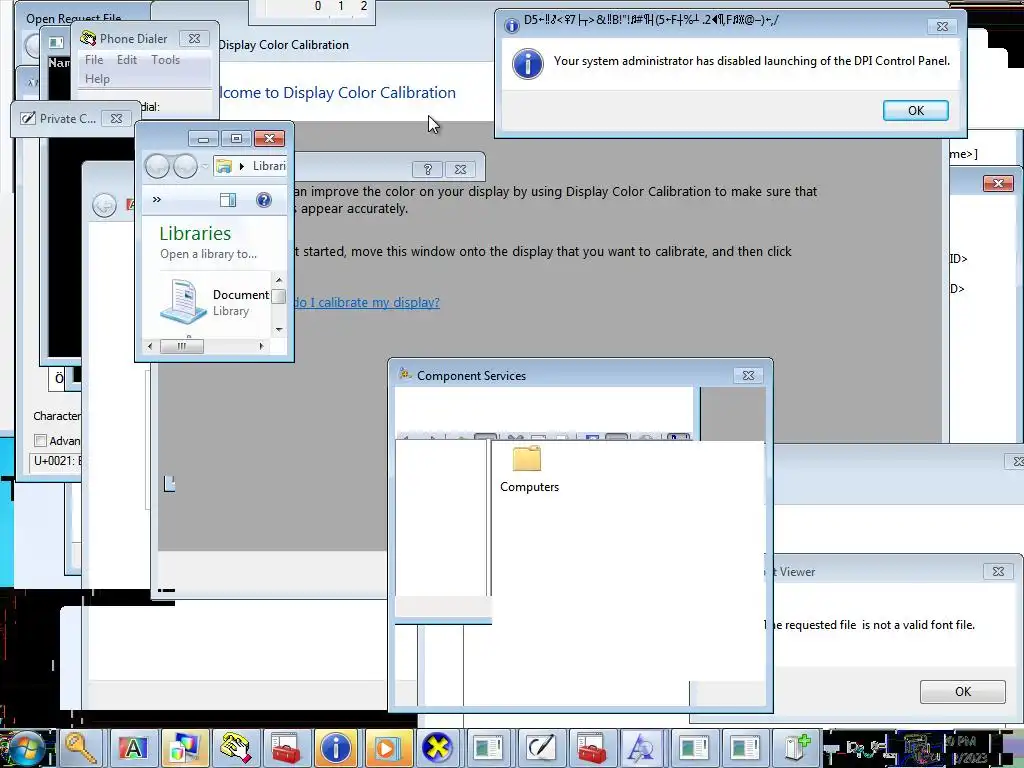Open the golden key taskbar icon
The height and width of the screenshot is (768, 1024).
pyautogui.click(x=82, y=748)
